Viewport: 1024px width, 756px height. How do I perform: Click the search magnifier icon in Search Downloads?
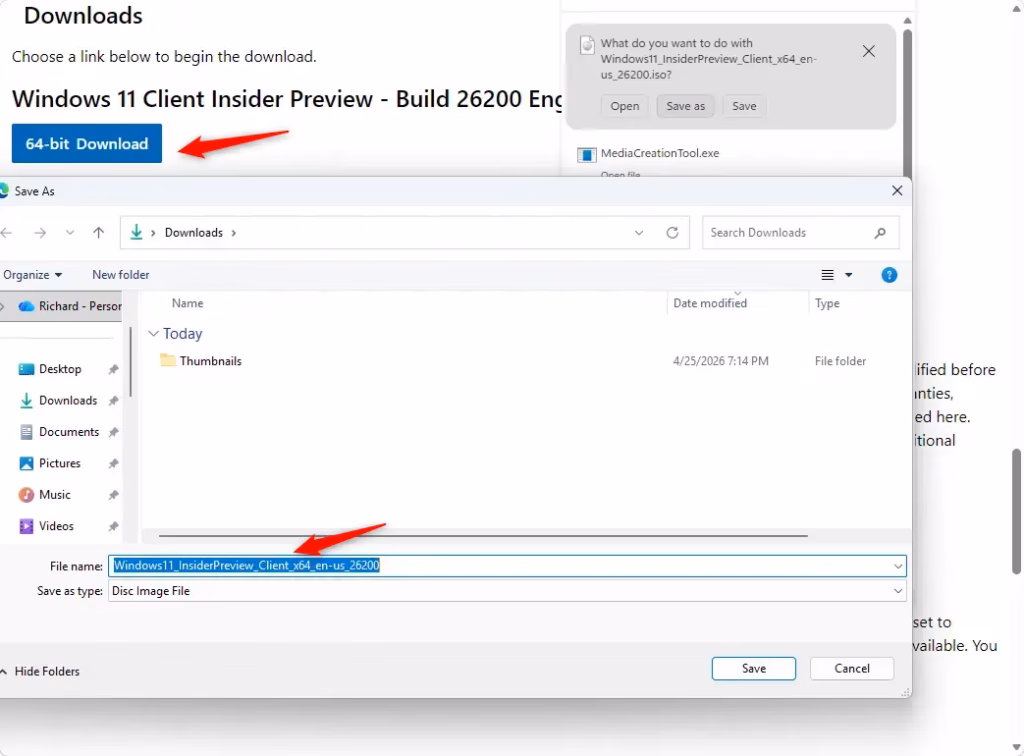pyautogui.click(x=880, y=233)
